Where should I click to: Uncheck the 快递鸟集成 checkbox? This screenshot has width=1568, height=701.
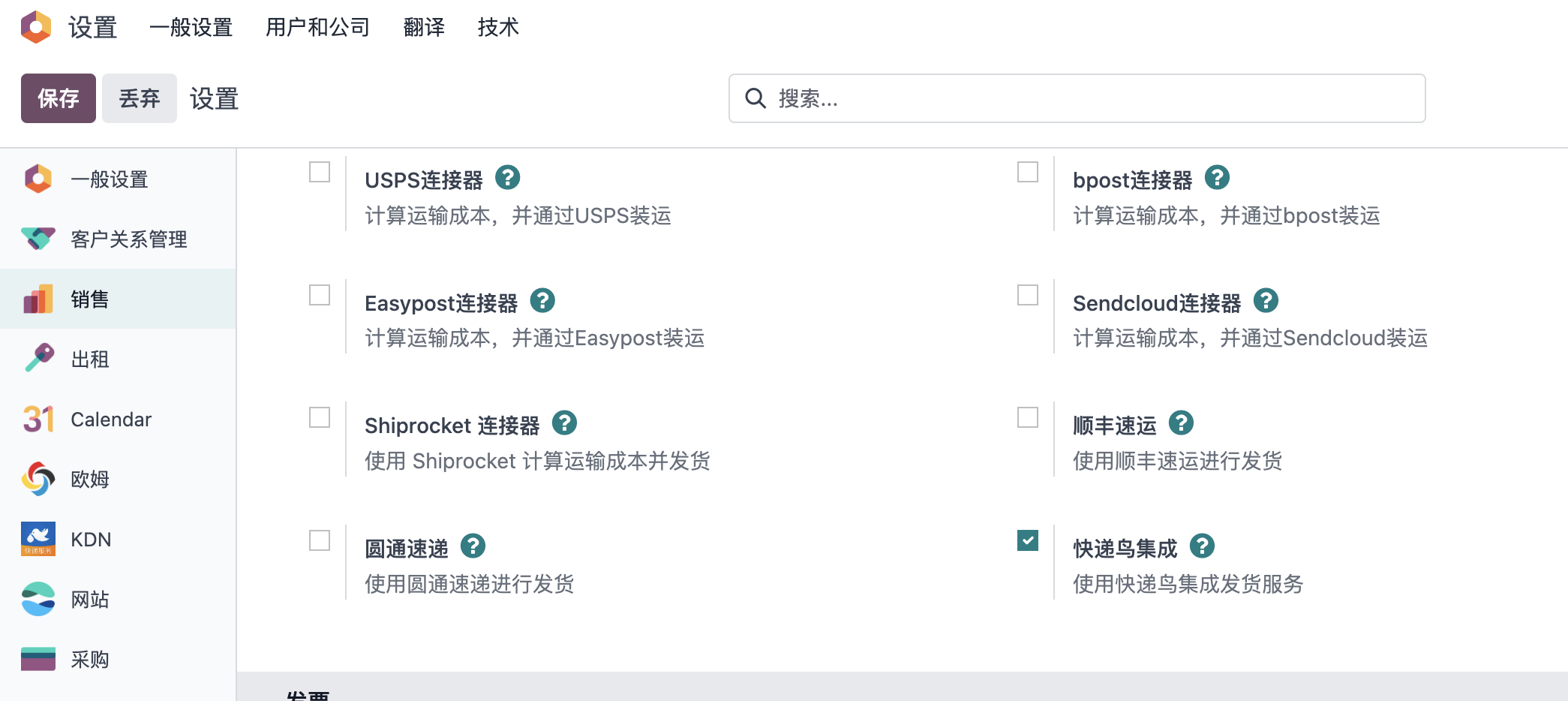click(1028, 540)
